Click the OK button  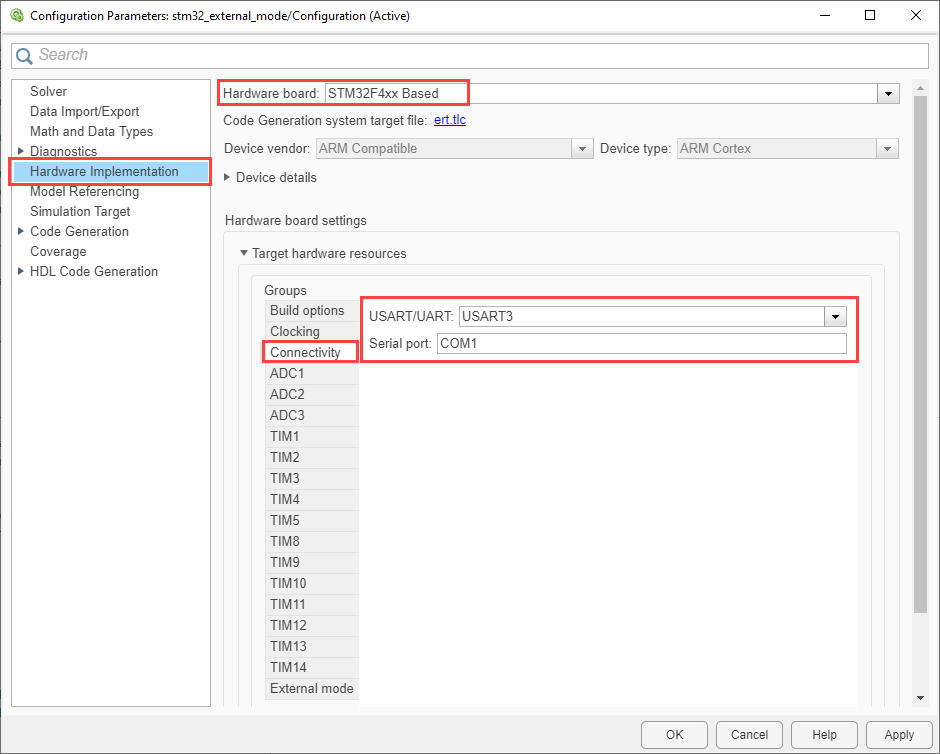674,734
